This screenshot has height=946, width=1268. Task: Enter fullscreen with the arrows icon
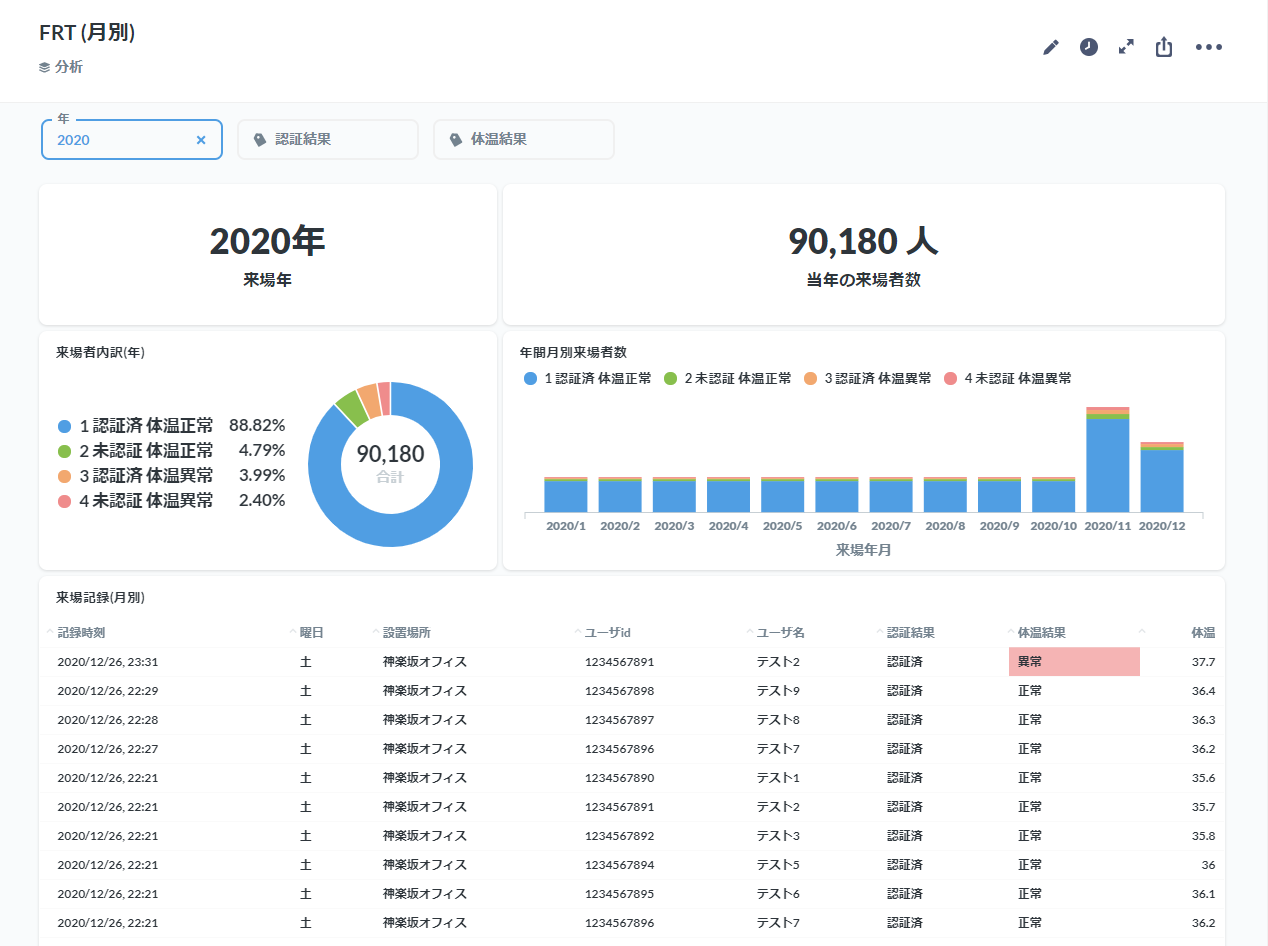click(1127, 47)
